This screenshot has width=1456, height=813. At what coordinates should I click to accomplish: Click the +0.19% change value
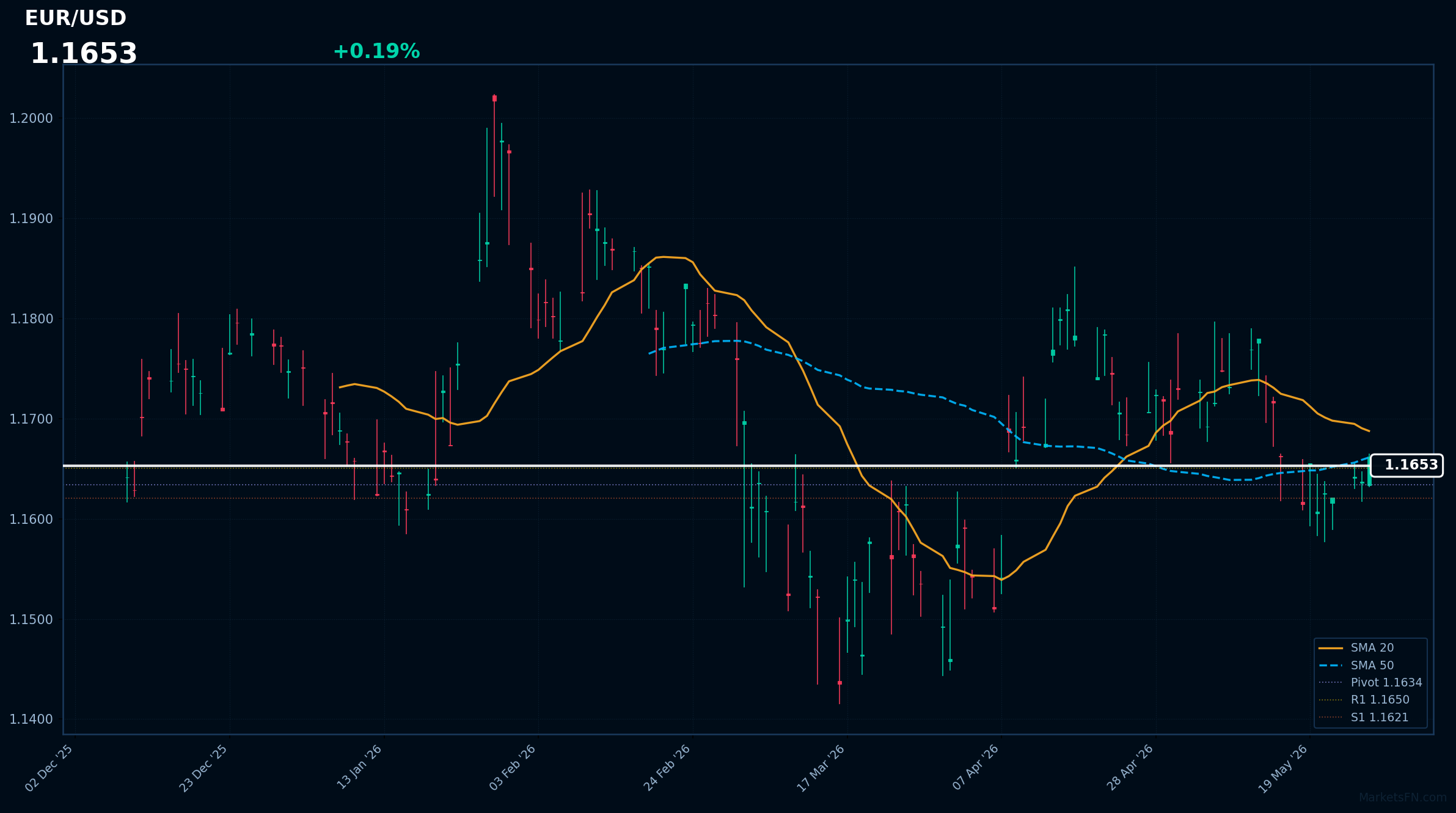376,51
